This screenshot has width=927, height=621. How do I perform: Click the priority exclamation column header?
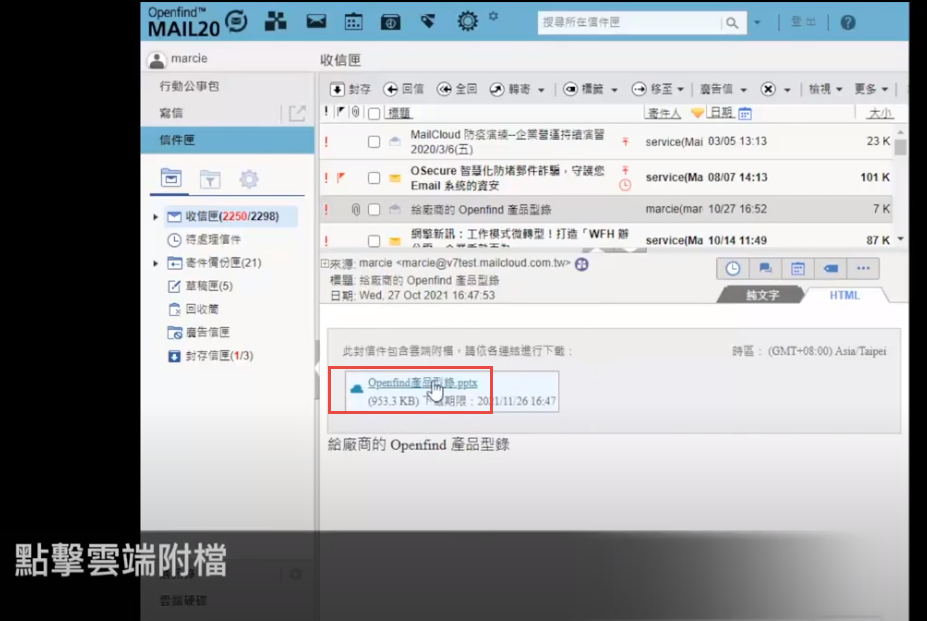(x=326, y=112)
